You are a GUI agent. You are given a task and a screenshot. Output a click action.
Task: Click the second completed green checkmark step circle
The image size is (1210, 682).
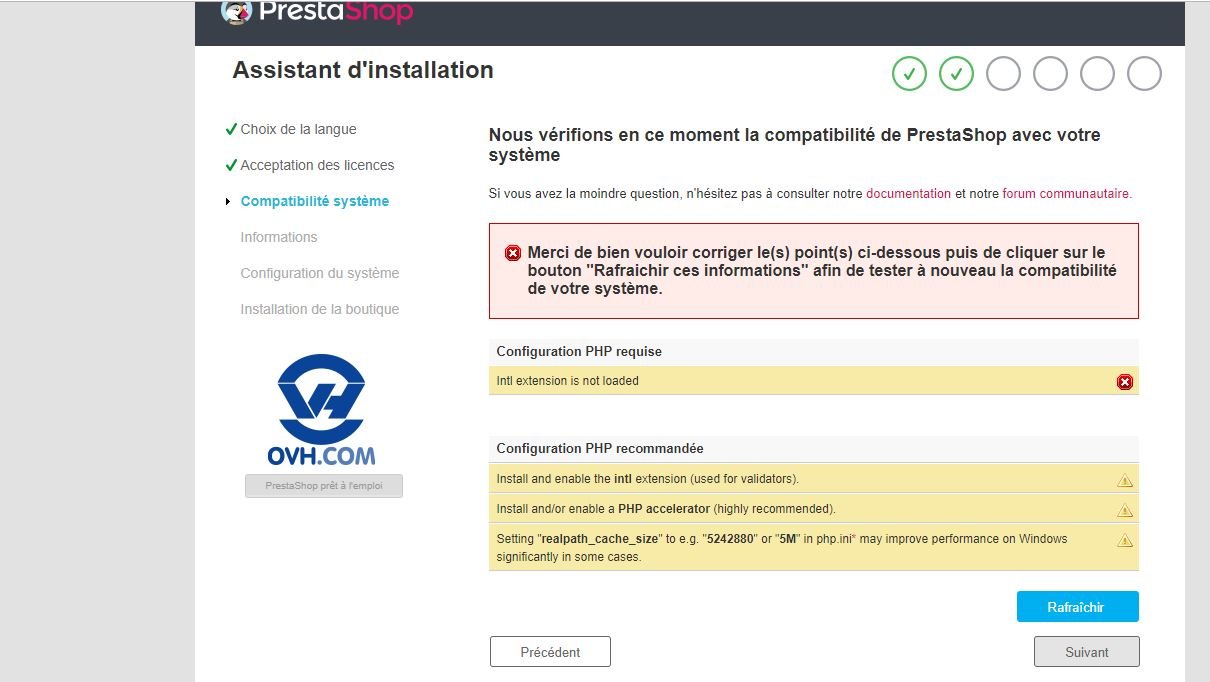(x=957, y=74)
